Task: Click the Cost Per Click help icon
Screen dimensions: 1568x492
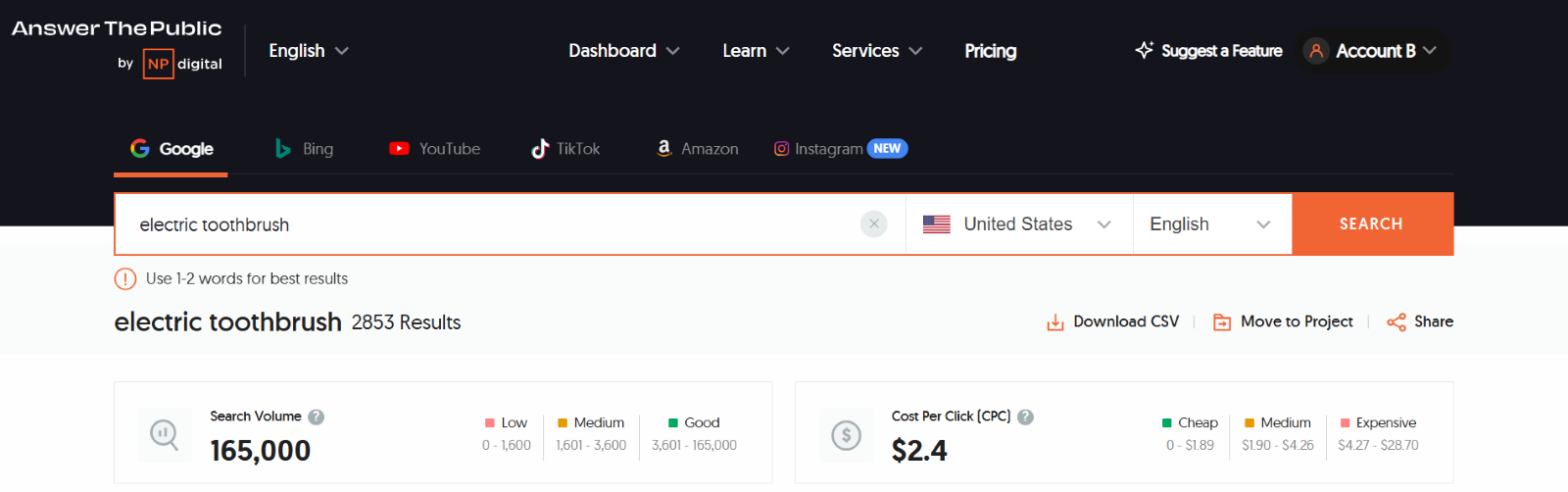Action: 1025,417
